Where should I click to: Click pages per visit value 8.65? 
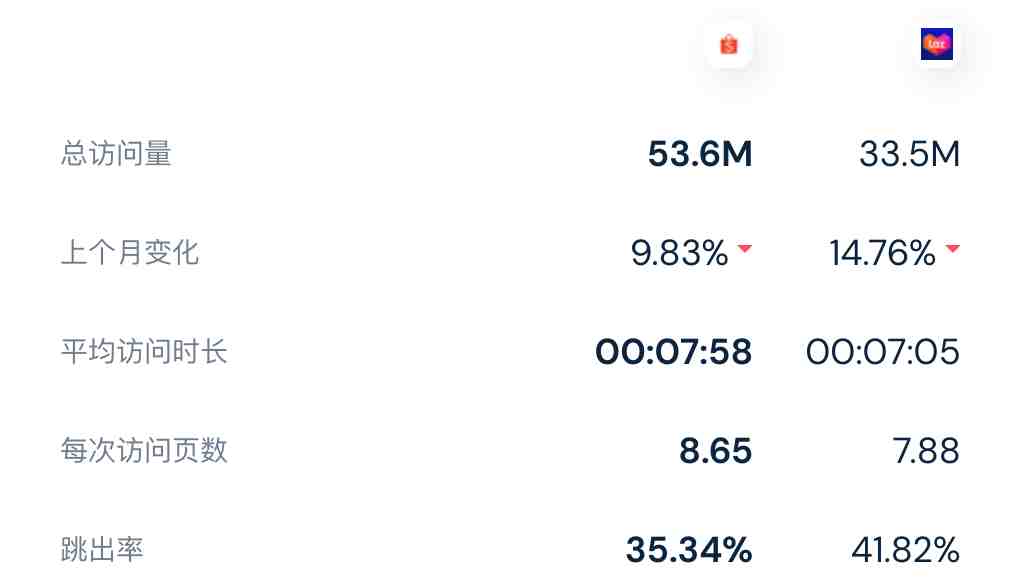(715, 451)
